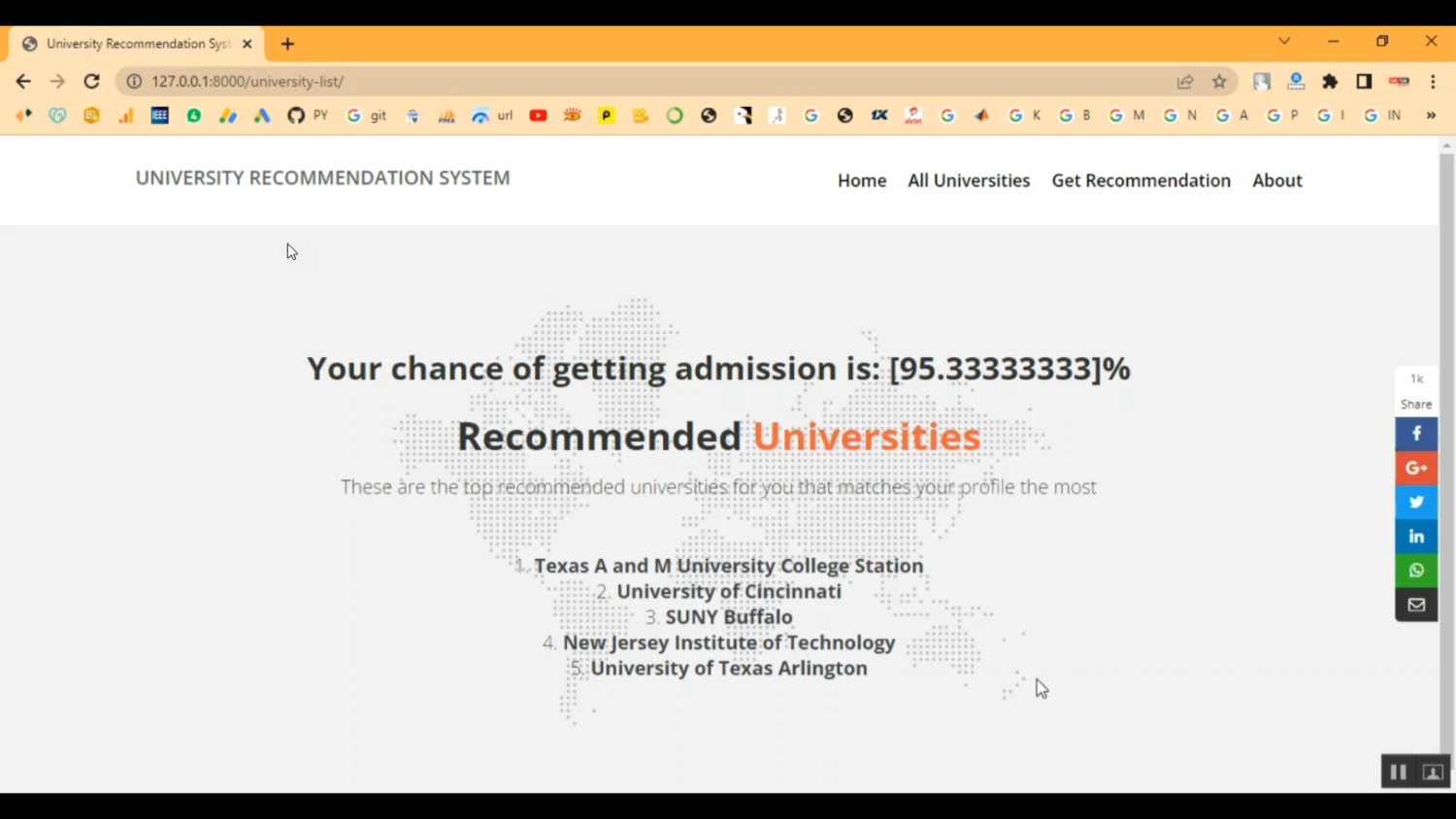
Task: Pause the screen recording
Action: (x=1398, y=772)
